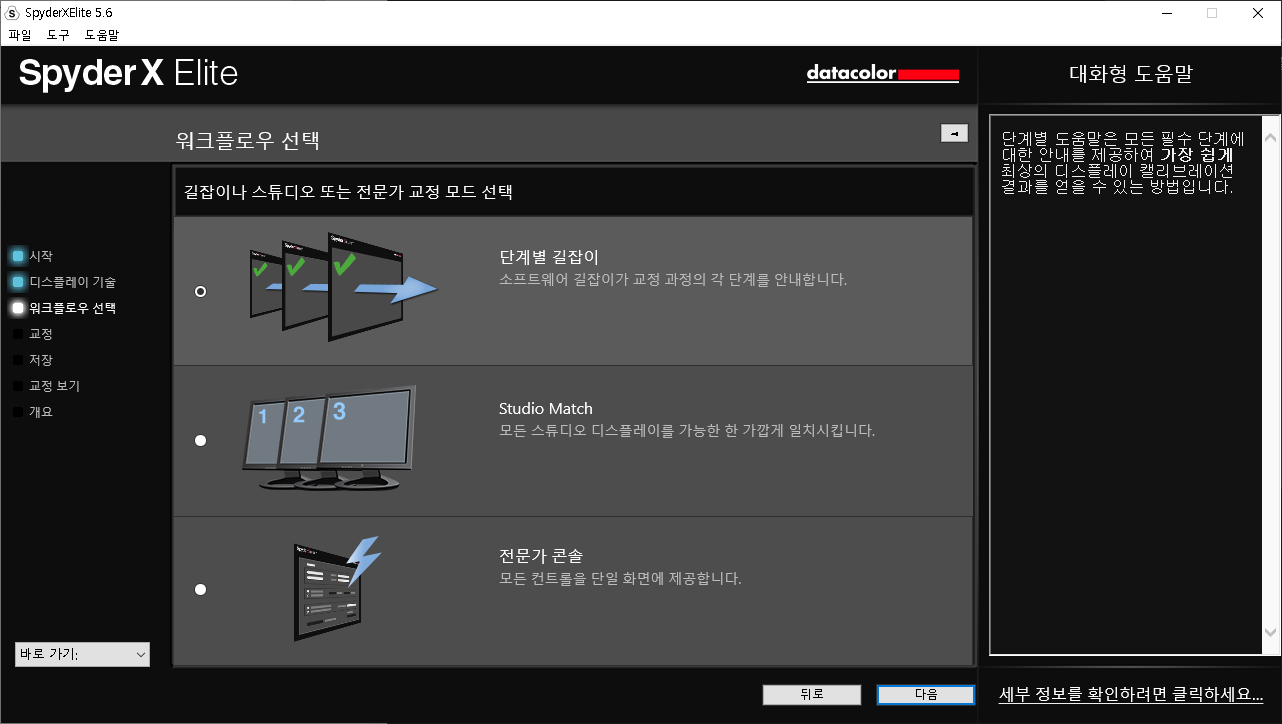Select the 전문가 콘솔 radio button
The image size is (1282, 724).
(201, 589)
